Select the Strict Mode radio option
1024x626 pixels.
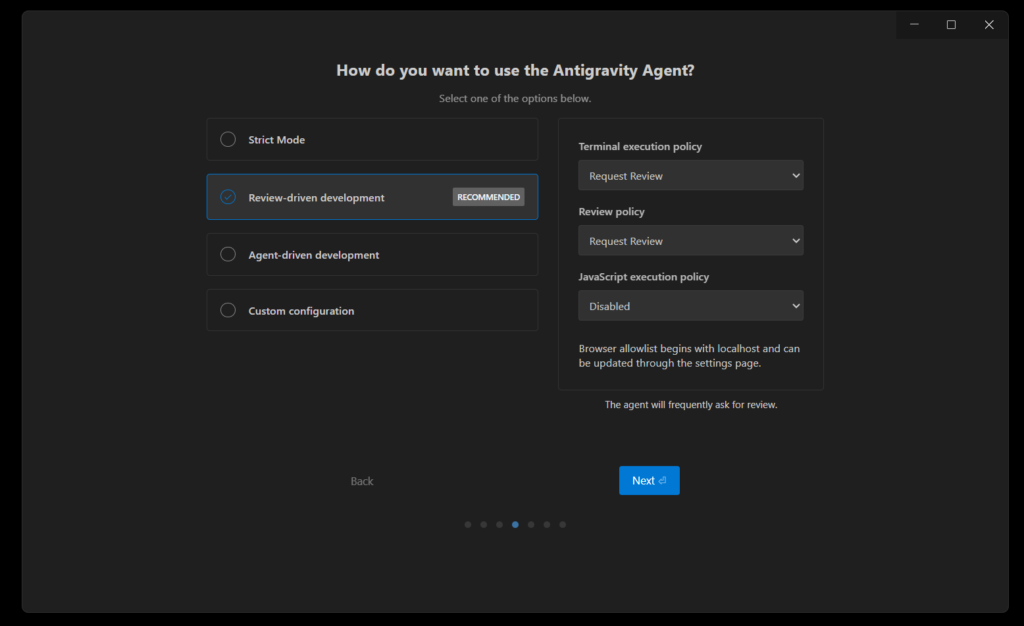click(x=228, y=140)
